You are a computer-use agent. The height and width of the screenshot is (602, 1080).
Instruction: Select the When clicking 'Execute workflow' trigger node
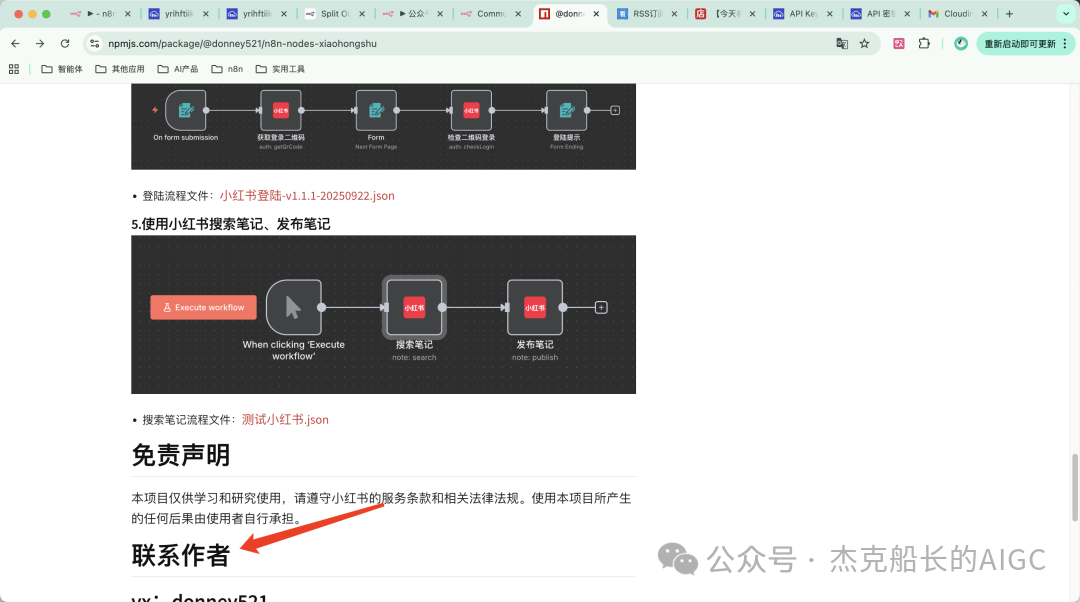293,307
